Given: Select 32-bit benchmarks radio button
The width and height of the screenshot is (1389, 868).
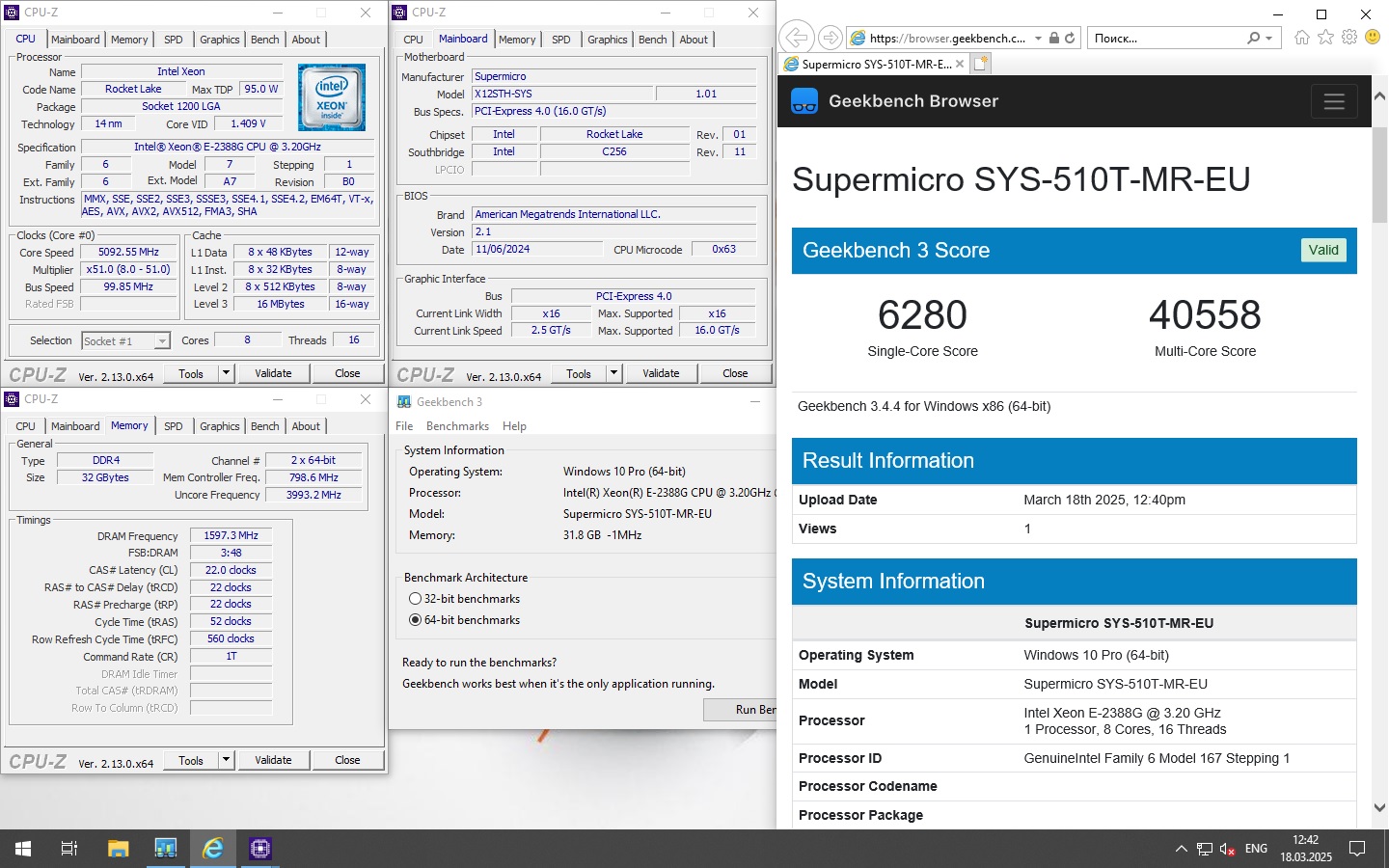Looking at the screenshot, I should 415,599.
